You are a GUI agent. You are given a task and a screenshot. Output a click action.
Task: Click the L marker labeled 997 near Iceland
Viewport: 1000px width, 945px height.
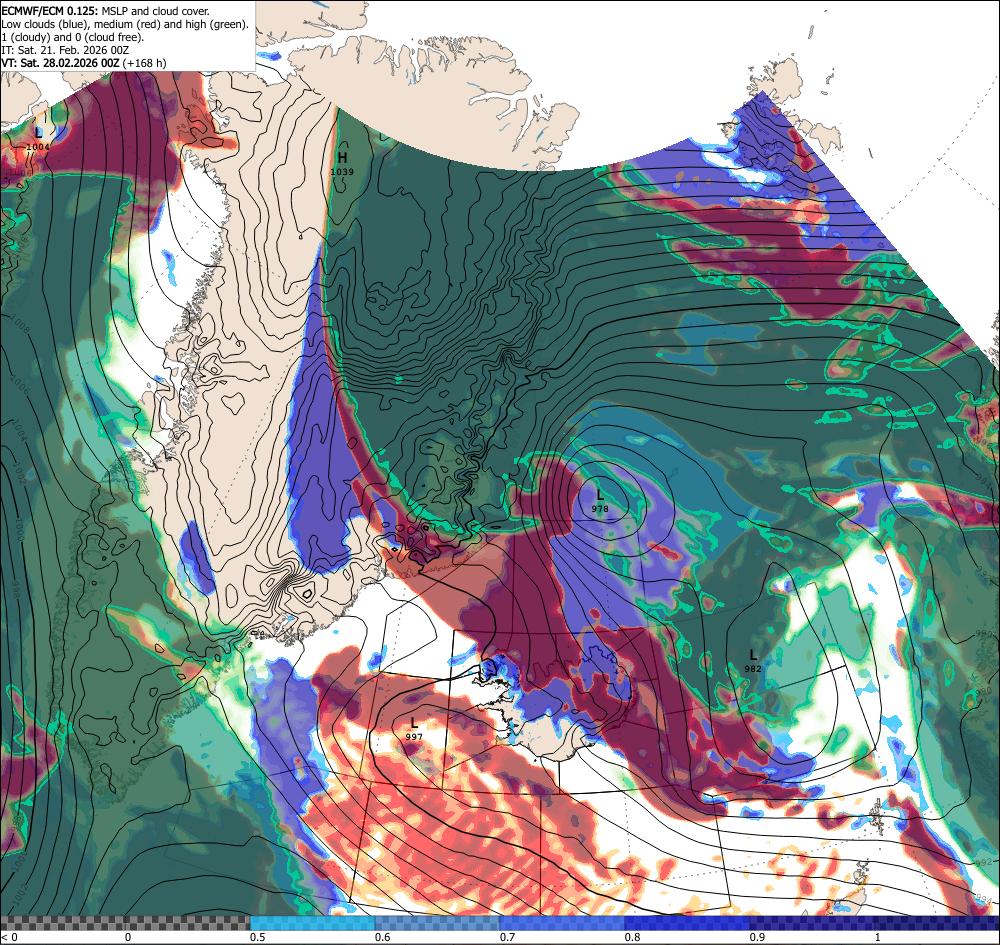tap(414, 723)
